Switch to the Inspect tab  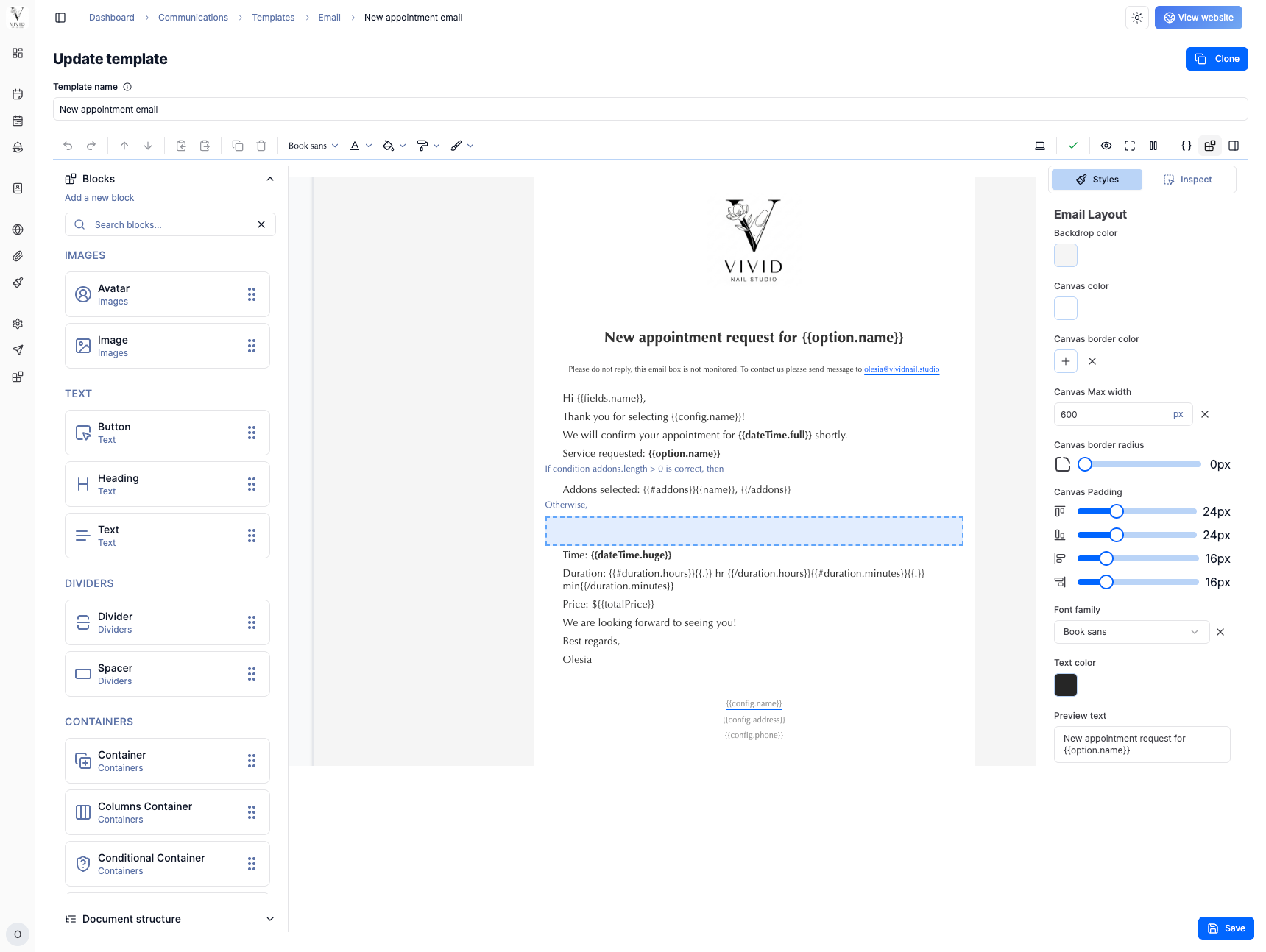pyautogui.click(x=1188, y=179)
